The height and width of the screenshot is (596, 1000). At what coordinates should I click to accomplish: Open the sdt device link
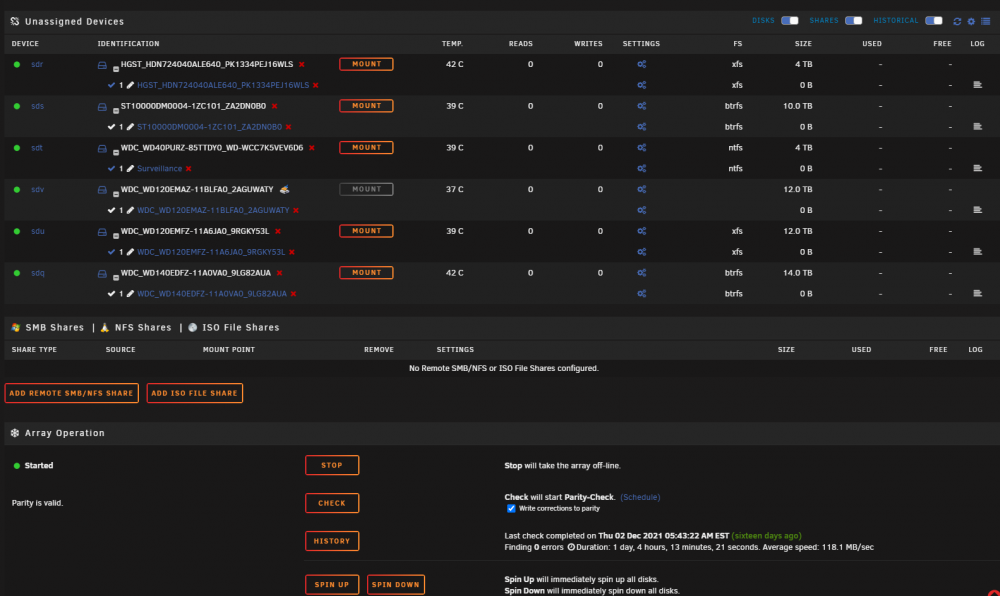(x=37, y=148)
